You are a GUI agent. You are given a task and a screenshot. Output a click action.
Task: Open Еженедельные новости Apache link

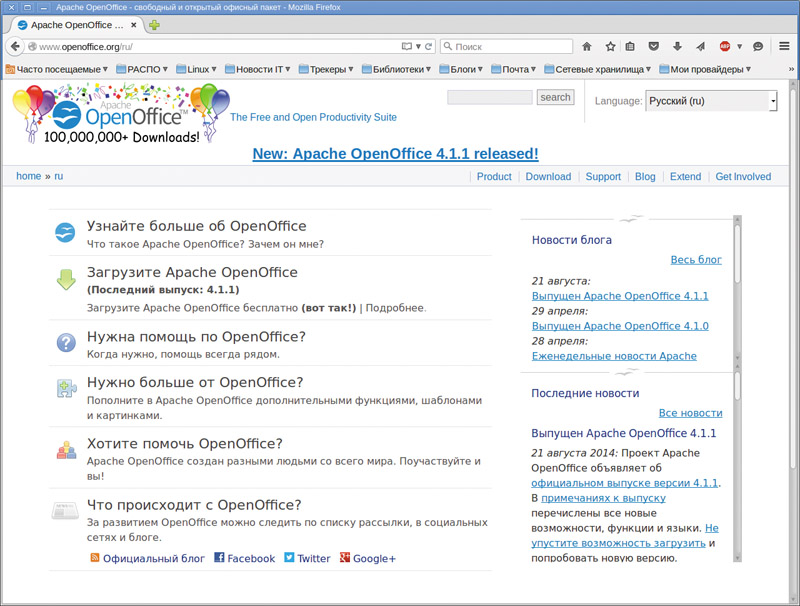614,356
